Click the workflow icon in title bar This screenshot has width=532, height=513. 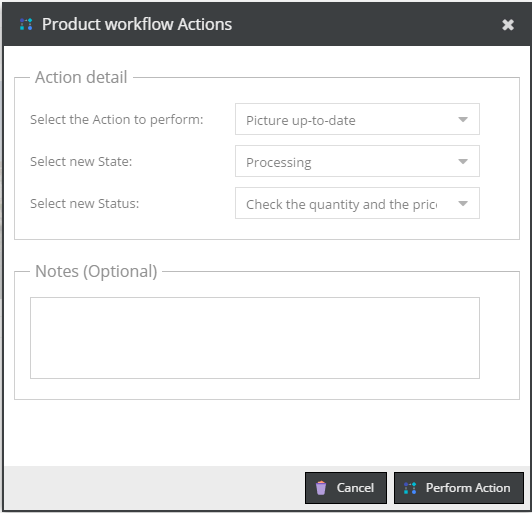click(x=26, y=24)
